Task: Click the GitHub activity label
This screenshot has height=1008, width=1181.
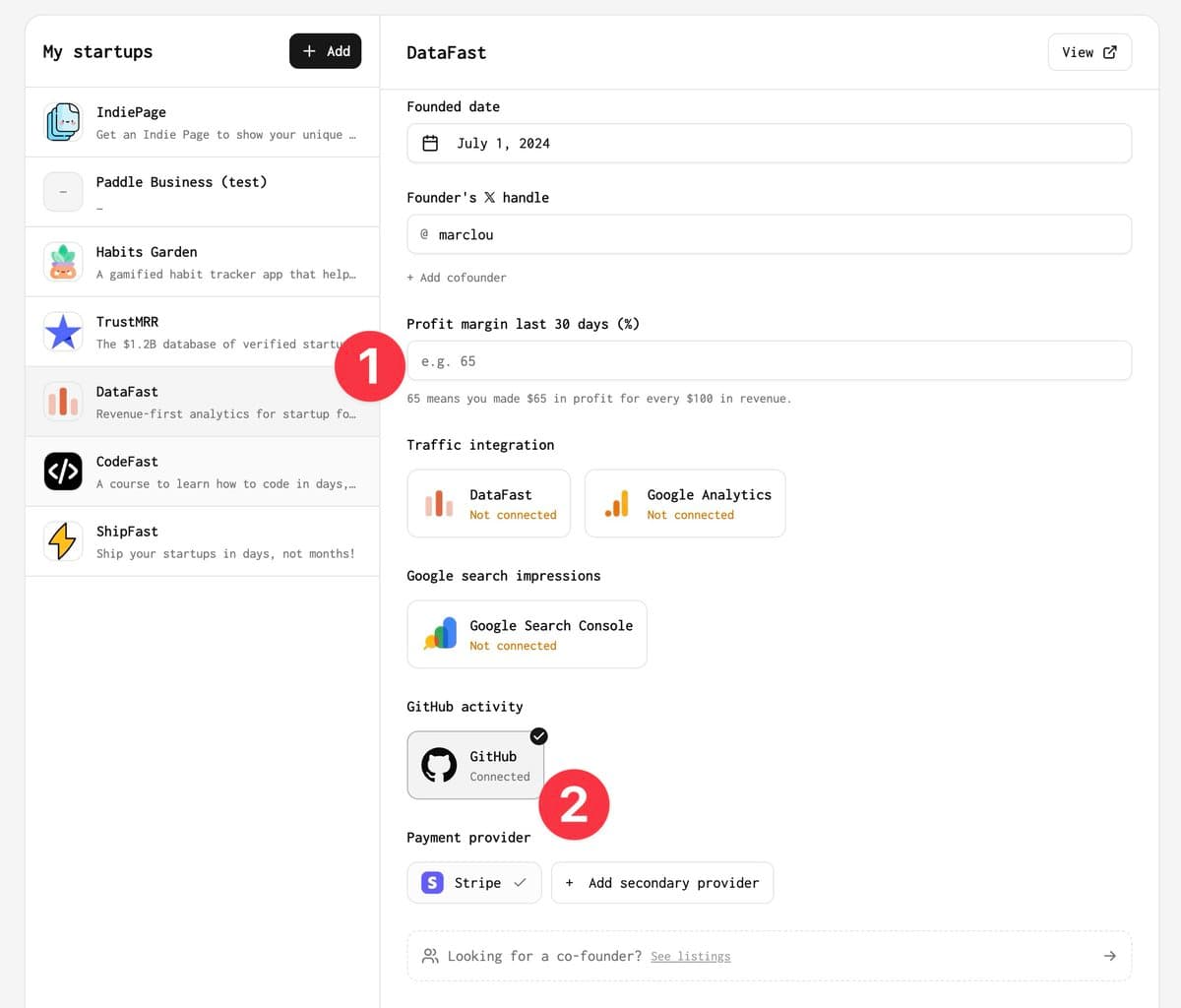Action: click(x=465, y=707)
